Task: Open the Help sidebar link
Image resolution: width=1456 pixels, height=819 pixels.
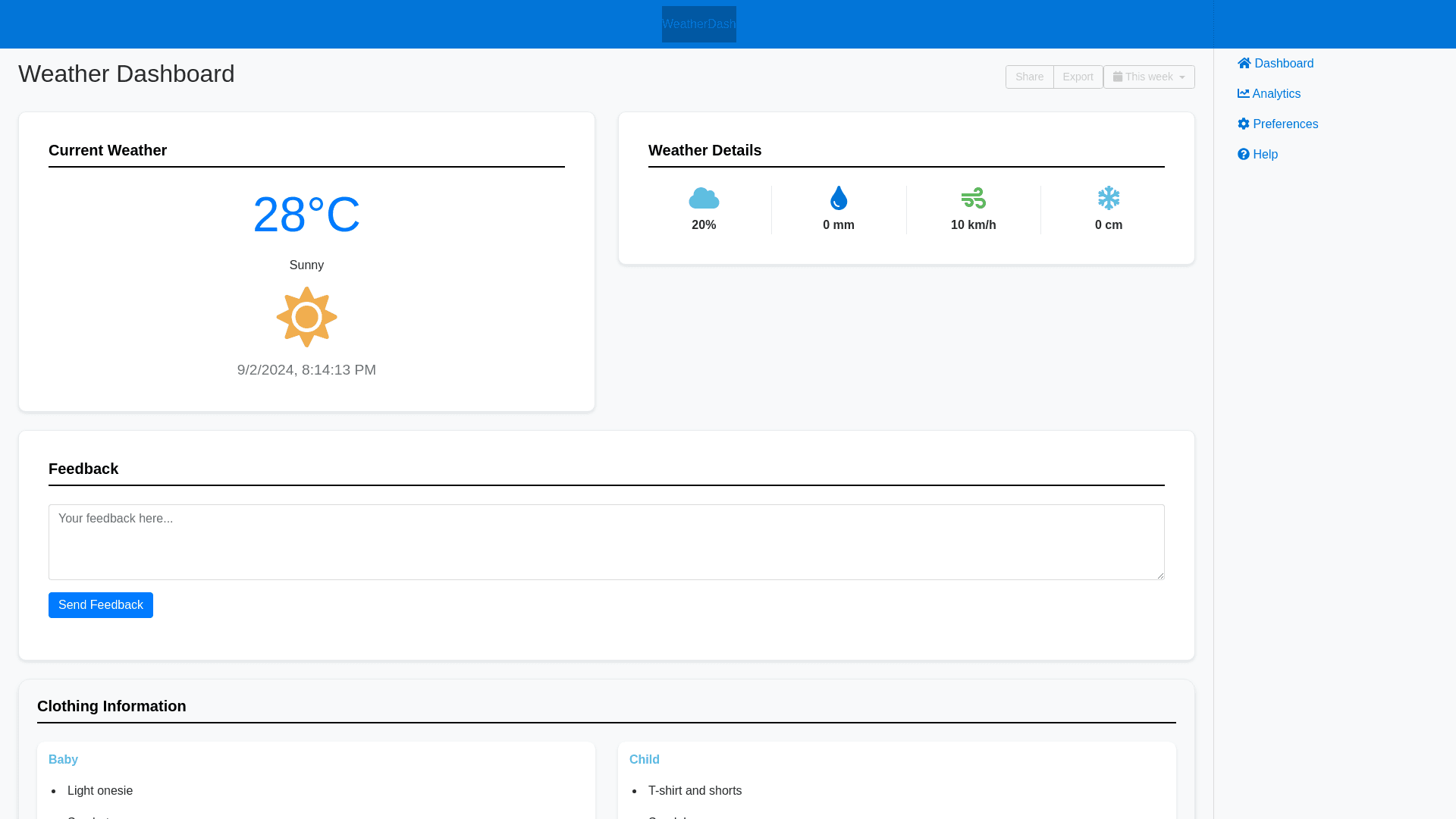Action: pos(1265,155)
